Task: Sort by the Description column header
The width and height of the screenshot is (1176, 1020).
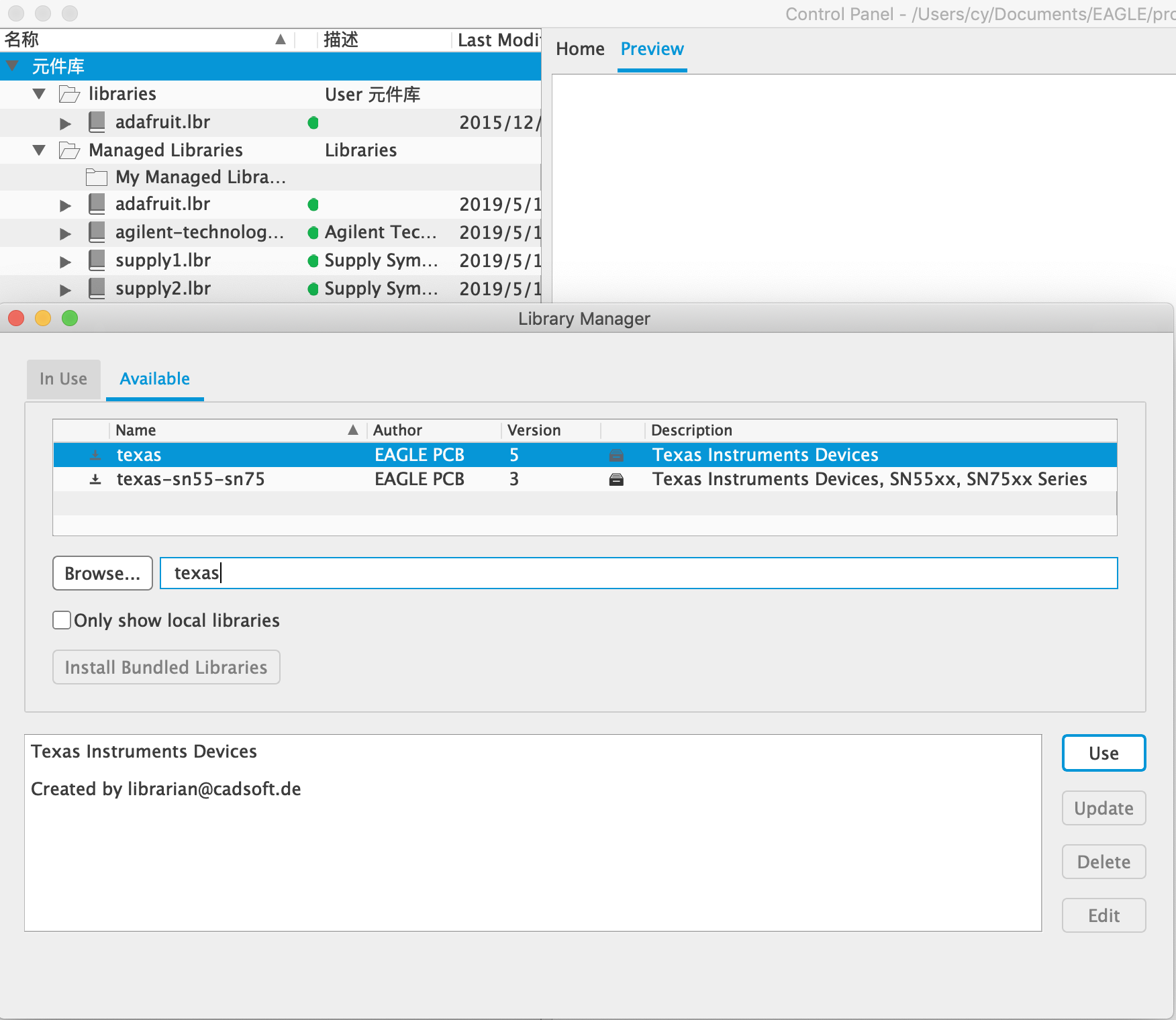Action: pyautogui.click(x=881, y=430)
